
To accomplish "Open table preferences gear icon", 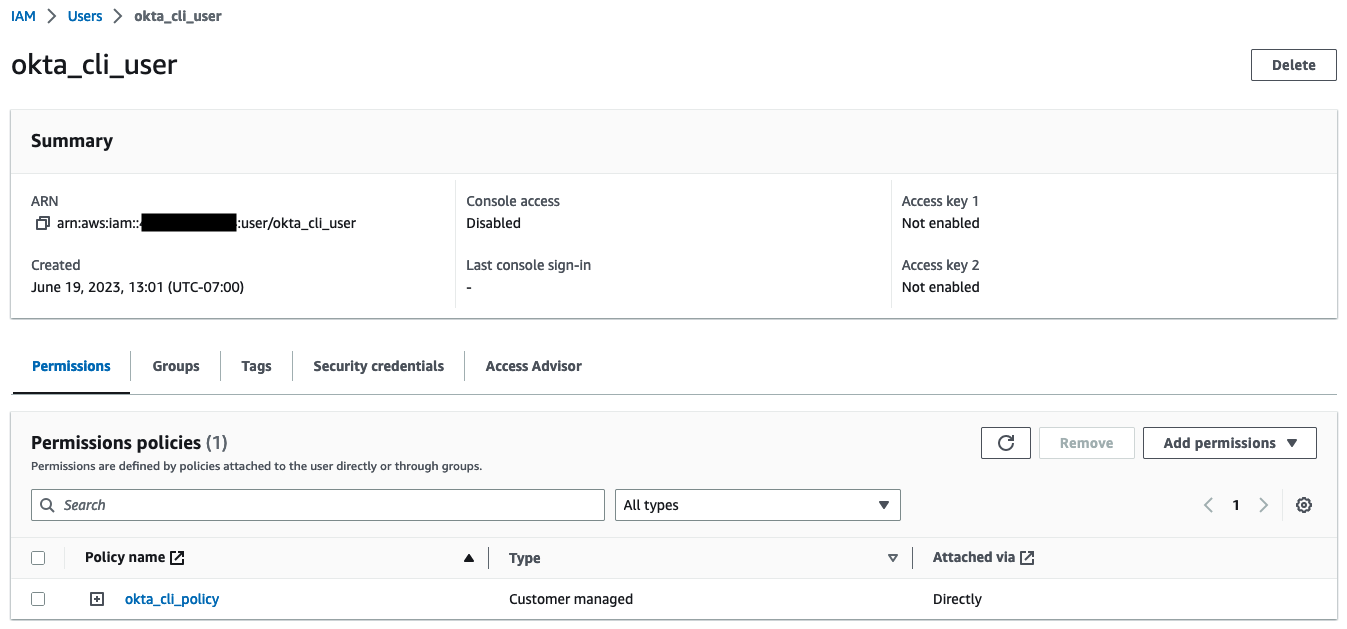I will [1303, 505].
